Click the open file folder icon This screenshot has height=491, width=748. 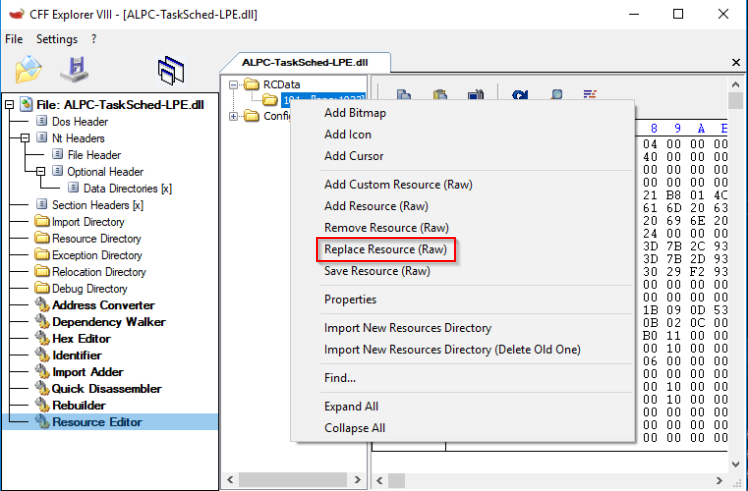click(x=30, y=70)
